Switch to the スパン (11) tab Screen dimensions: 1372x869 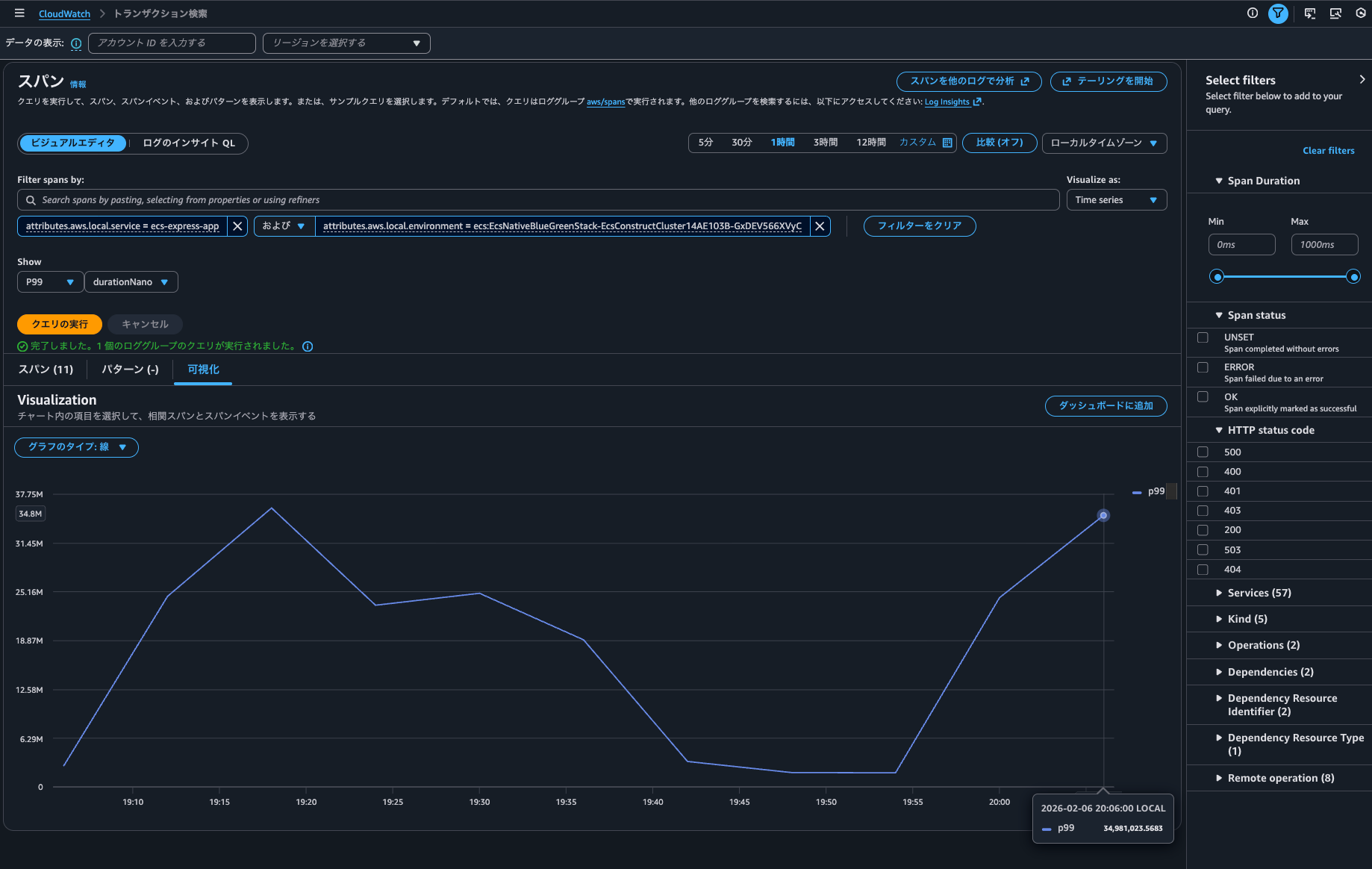(x=46, y=370)
